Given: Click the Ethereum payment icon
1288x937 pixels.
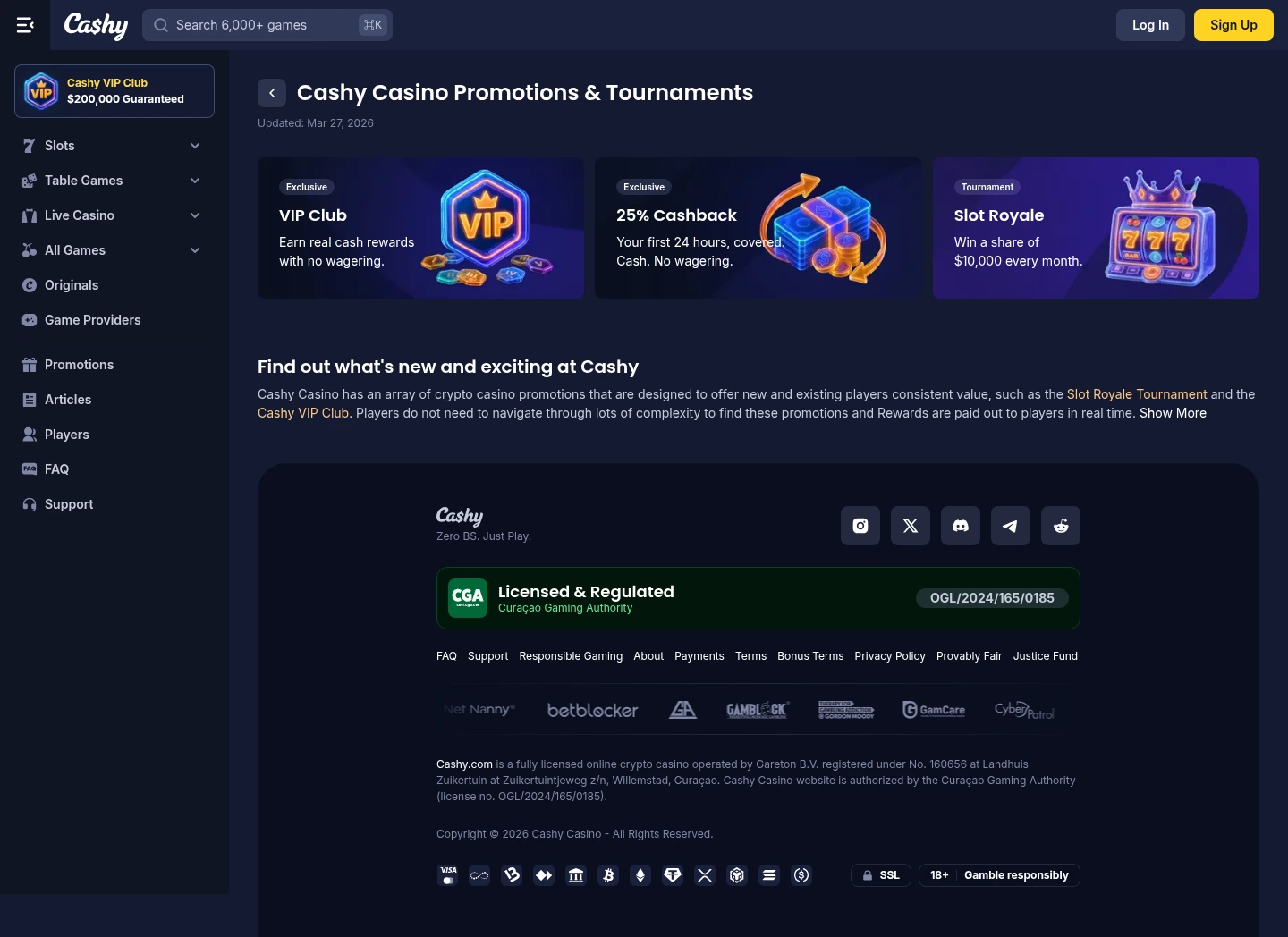Looking at the screenshot, I should click(x=640, y=875).
